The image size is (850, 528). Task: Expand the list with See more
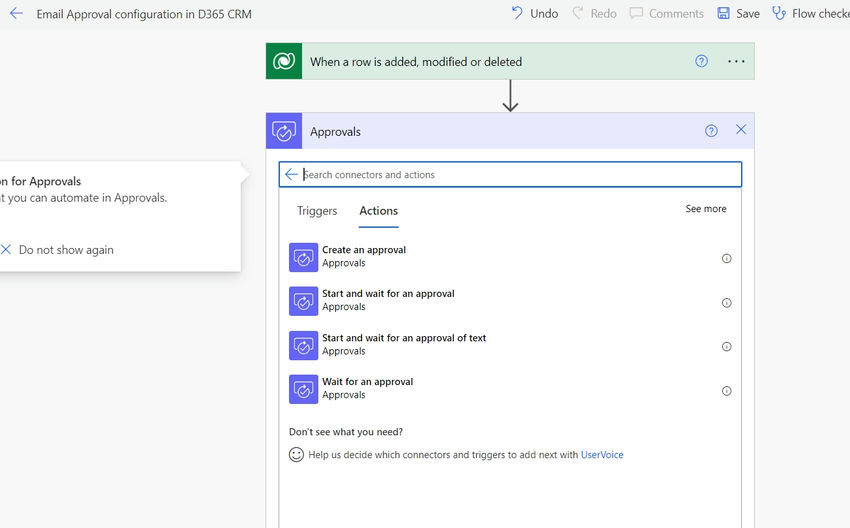pyautogui.click(x=706, y=209)
